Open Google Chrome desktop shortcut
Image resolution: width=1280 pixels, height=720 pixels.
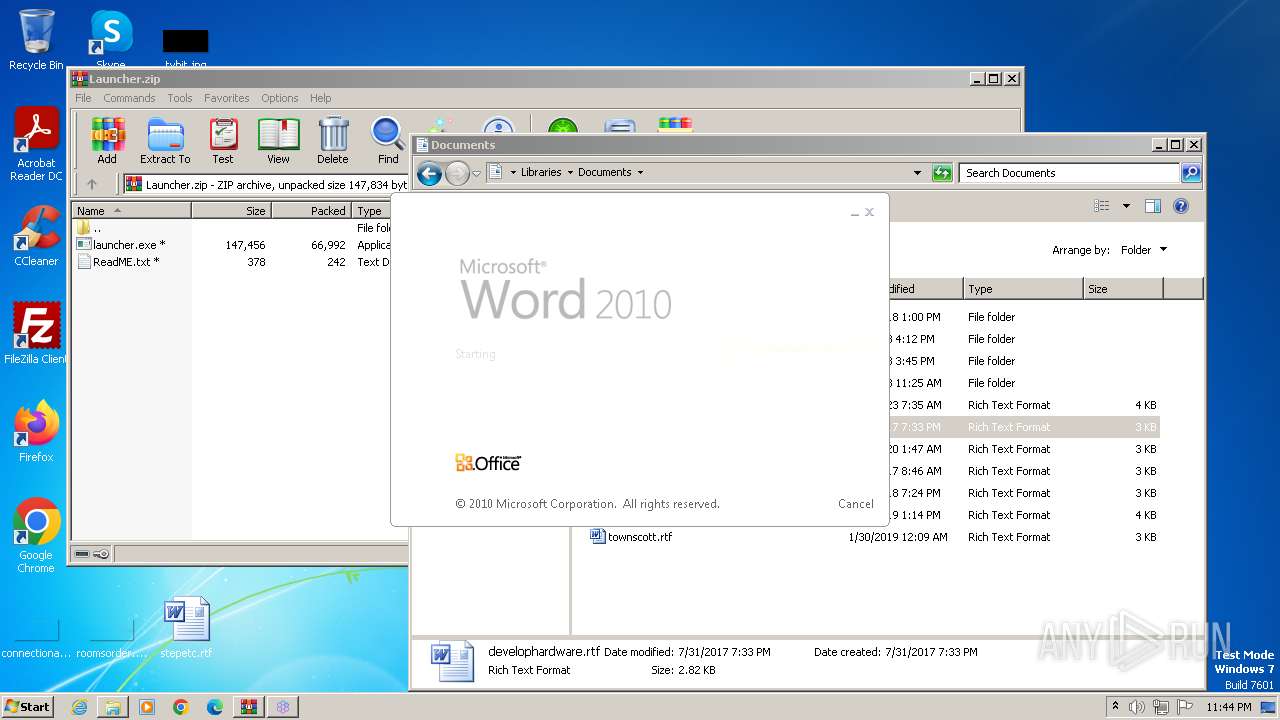36,536
